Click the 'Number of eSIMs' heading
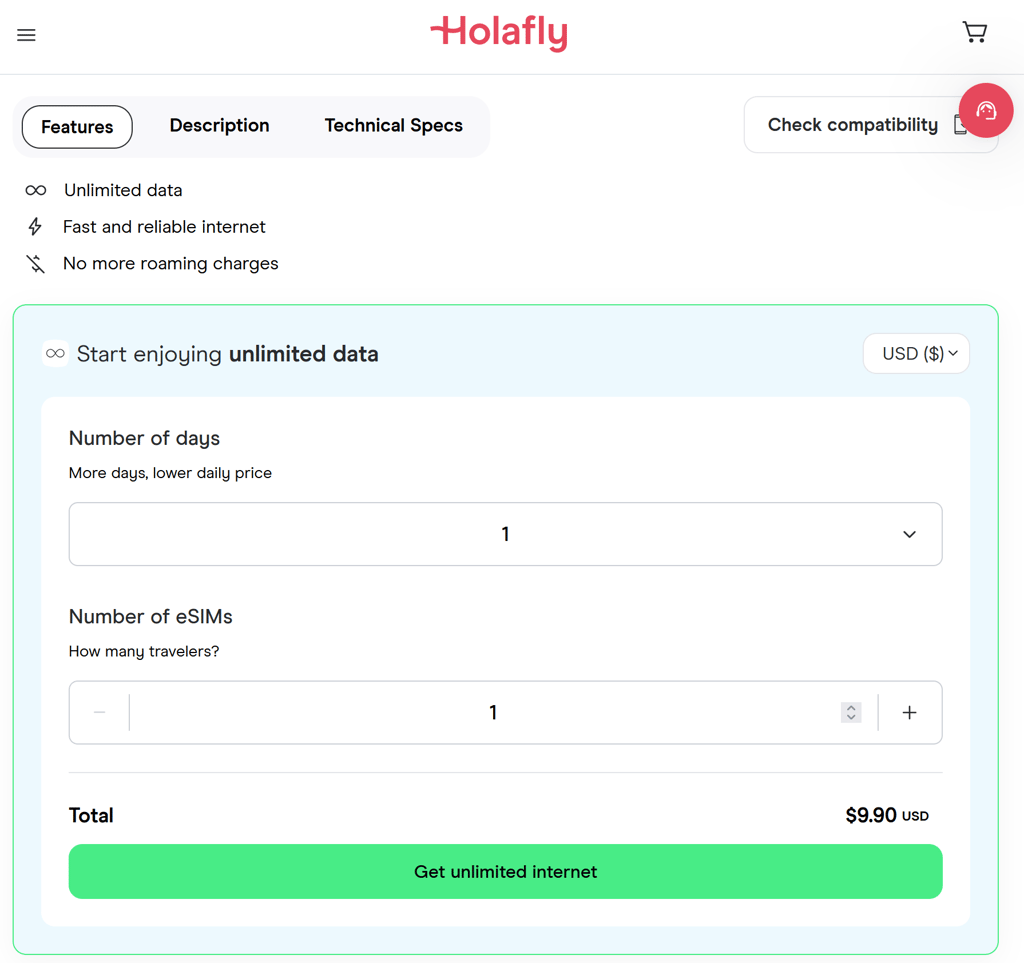 click(x=151, y=616)
